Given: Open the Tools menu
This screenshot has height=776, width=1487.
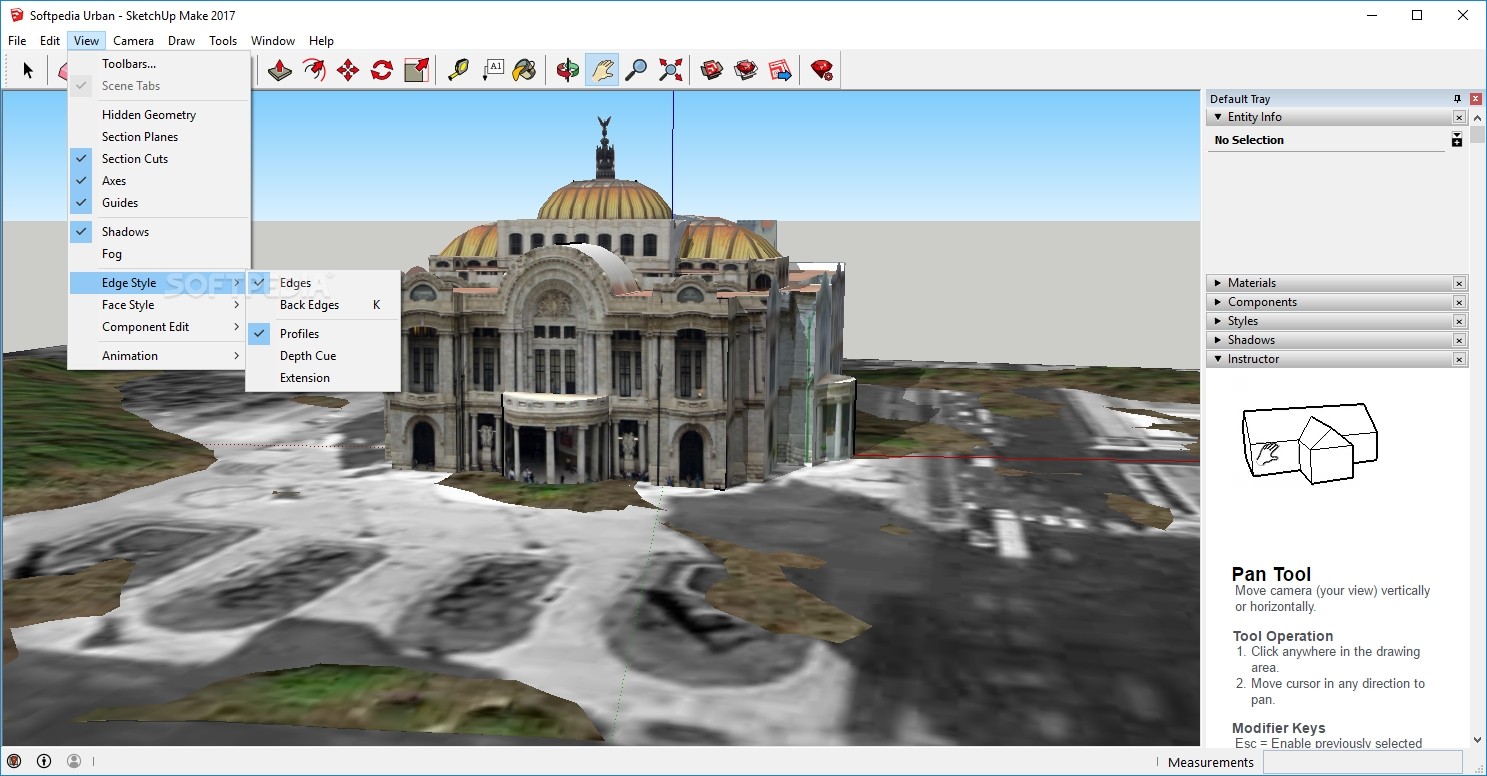Looking at the screenshot, I should click(223, 41).
